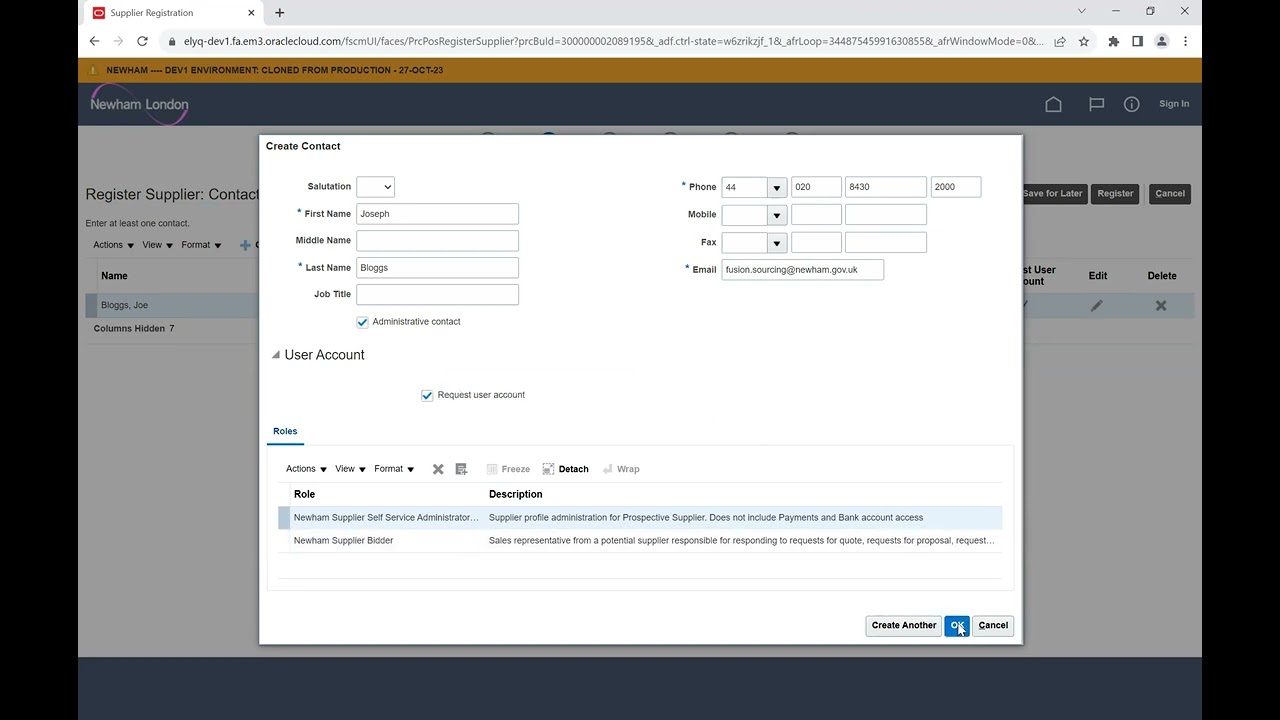Collapse the User Account section
The image size is (1280, 720).
coord(276,355)
